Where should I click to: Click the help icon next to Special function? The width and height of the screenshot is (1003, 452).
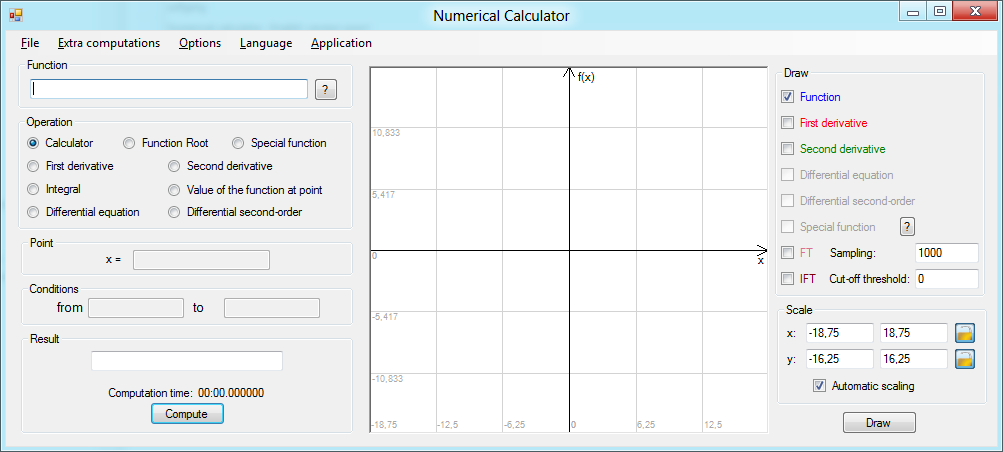click(x=907, y=226)
